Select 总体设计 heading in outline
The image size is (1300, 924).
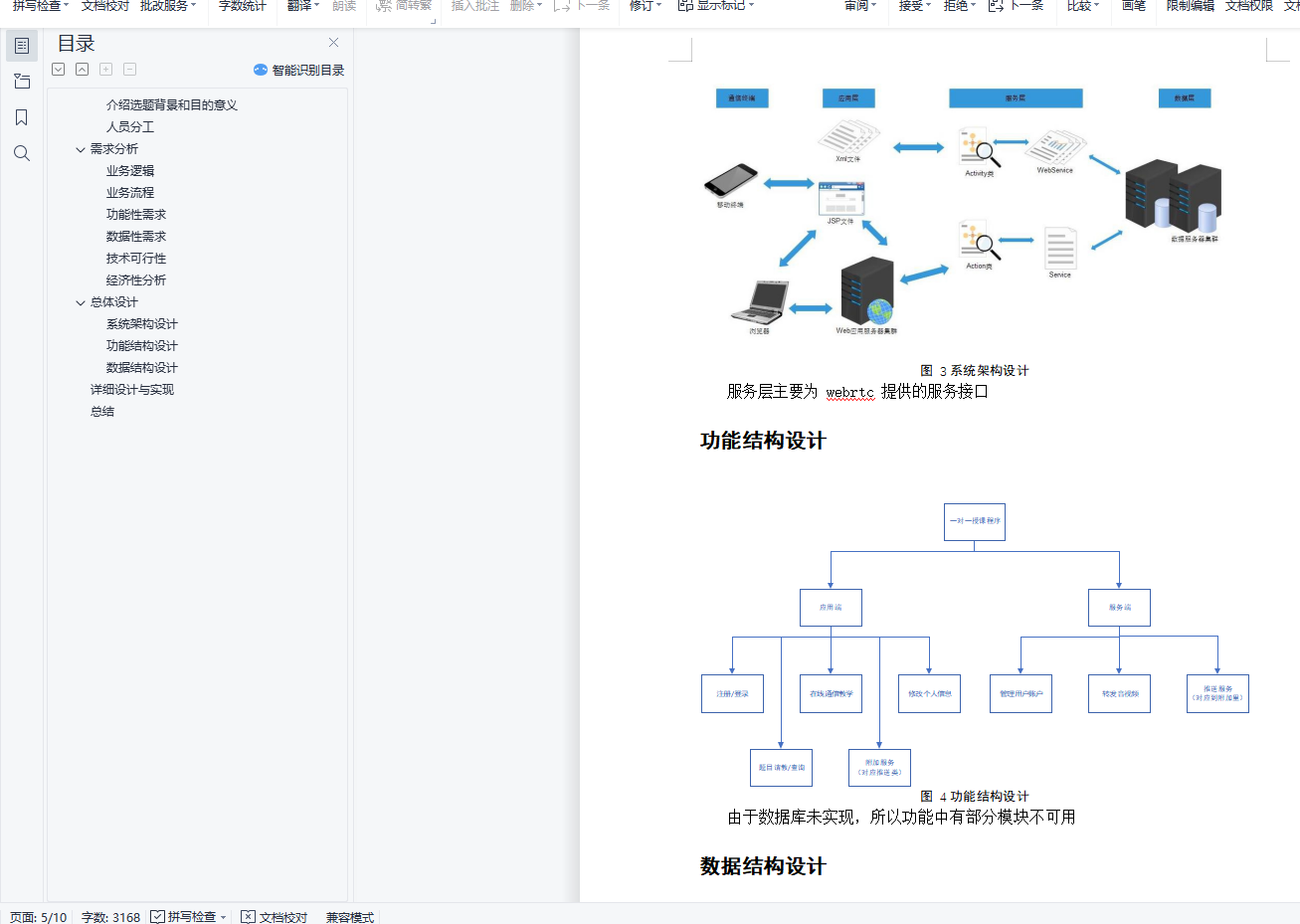[114, 301]
